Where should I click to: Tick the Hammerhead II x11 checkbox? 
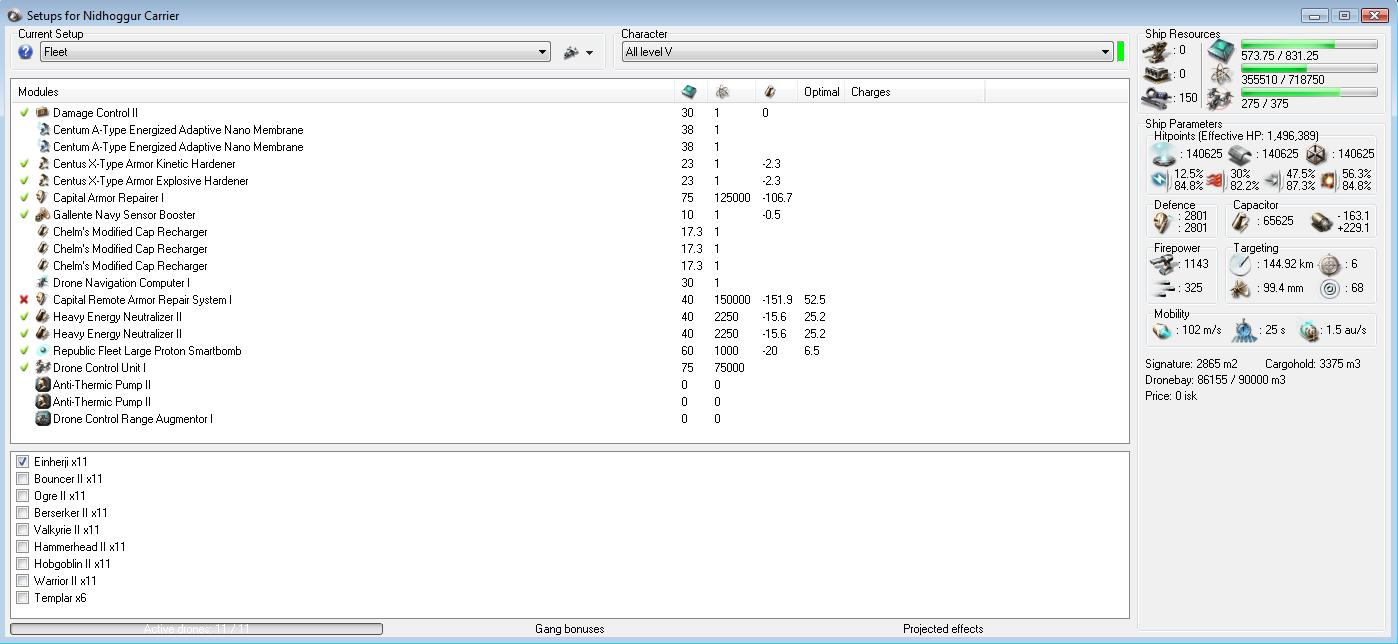point(23,547)
